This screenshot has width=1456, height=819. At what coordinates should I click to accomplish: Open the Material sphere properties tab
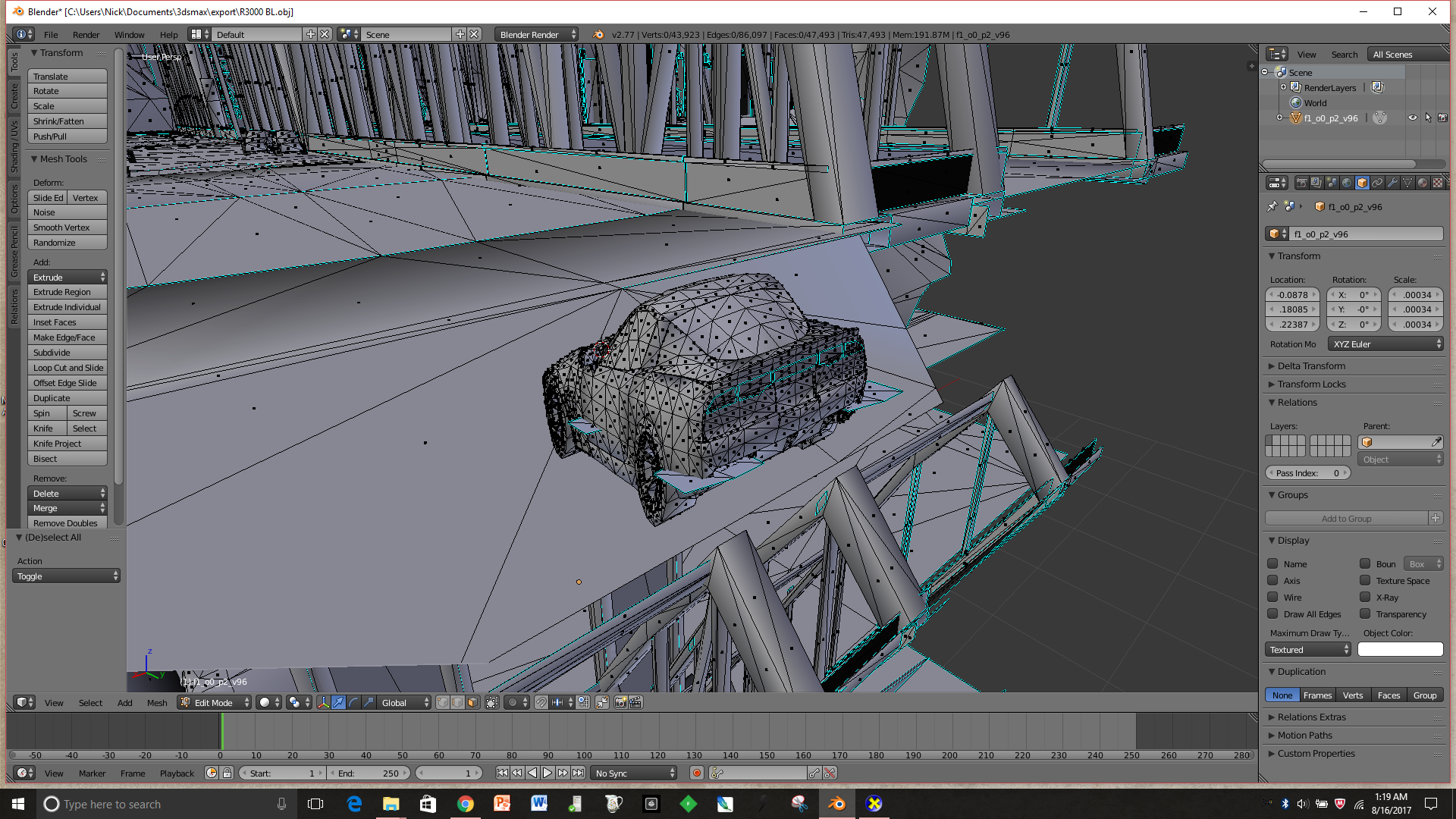pyautogui.click(x=1423, y=183)
